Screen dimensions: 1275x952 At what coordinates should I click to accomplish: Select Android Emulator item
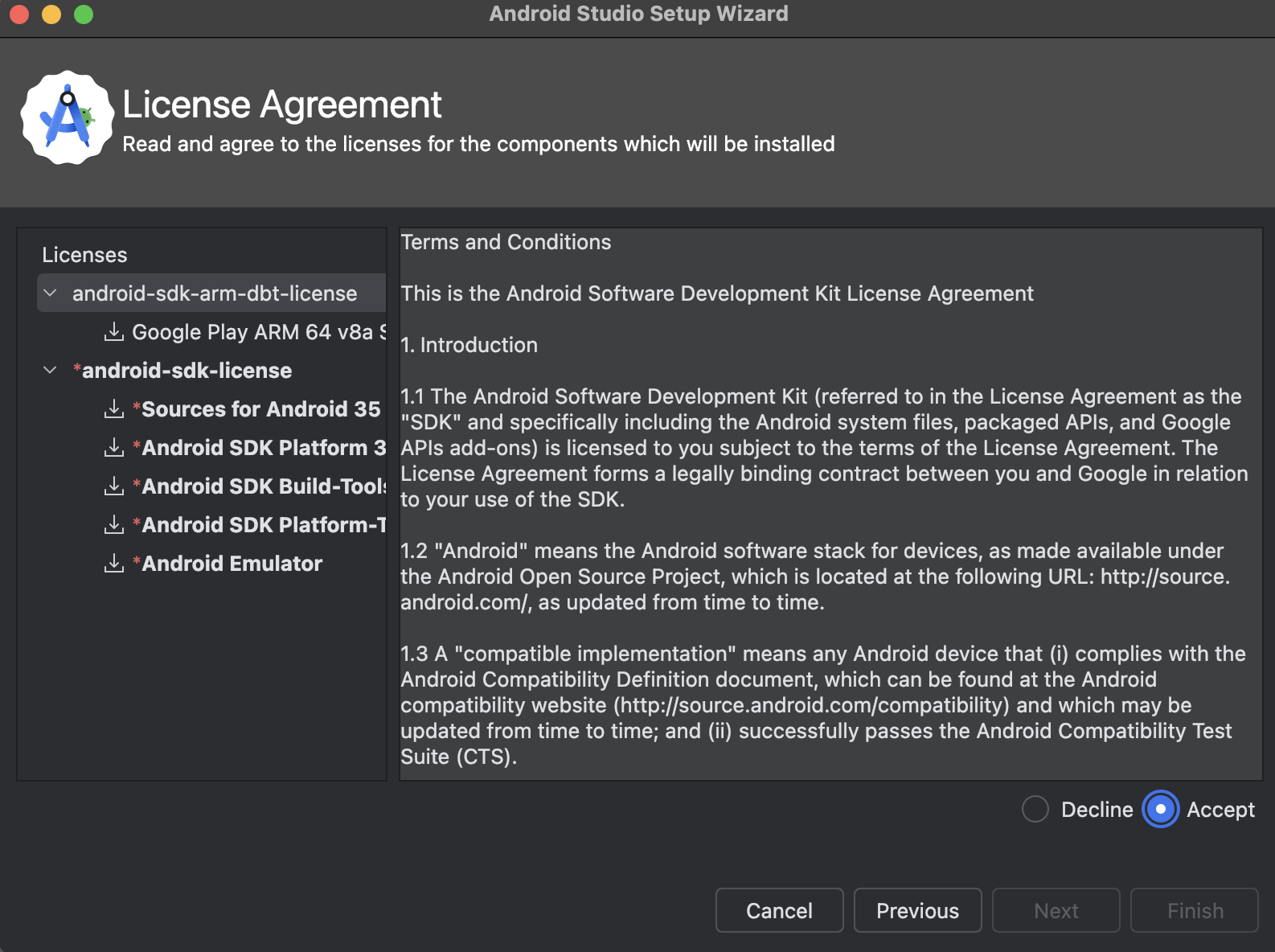click(228, 563)
